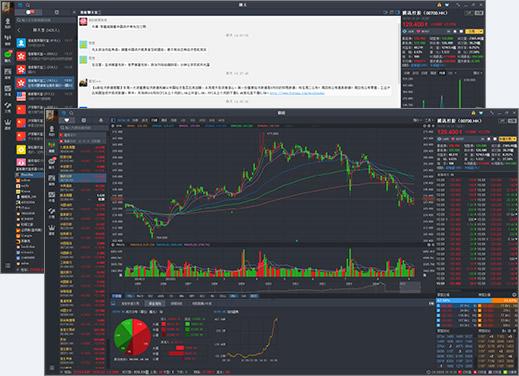Open the blue hyperlink in the chat message
This screenshot has height=376, width=519.
(297, 93)
